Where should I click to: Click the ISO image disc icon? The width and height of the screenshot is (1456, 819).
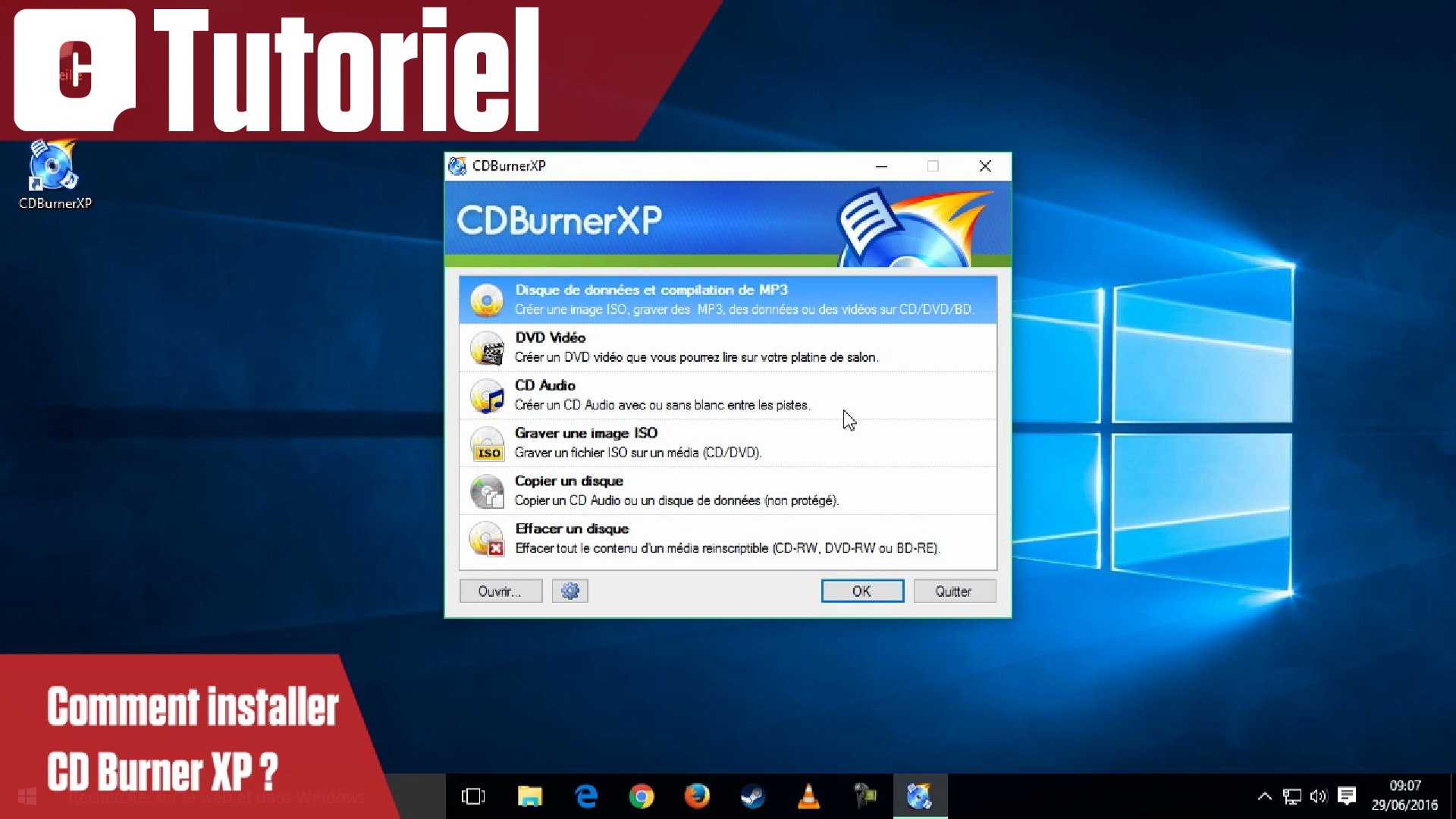point(487,444)
